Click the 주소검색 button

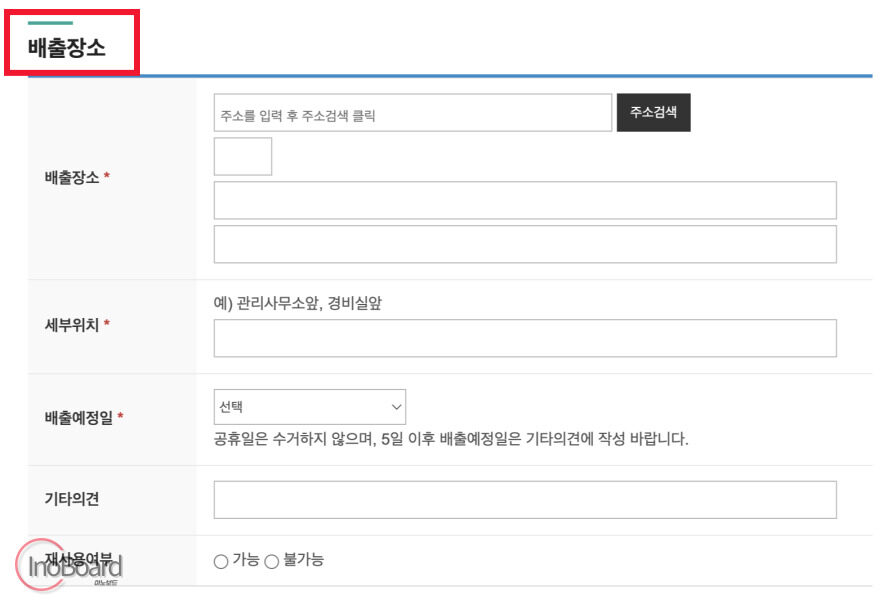pos(653,113)
